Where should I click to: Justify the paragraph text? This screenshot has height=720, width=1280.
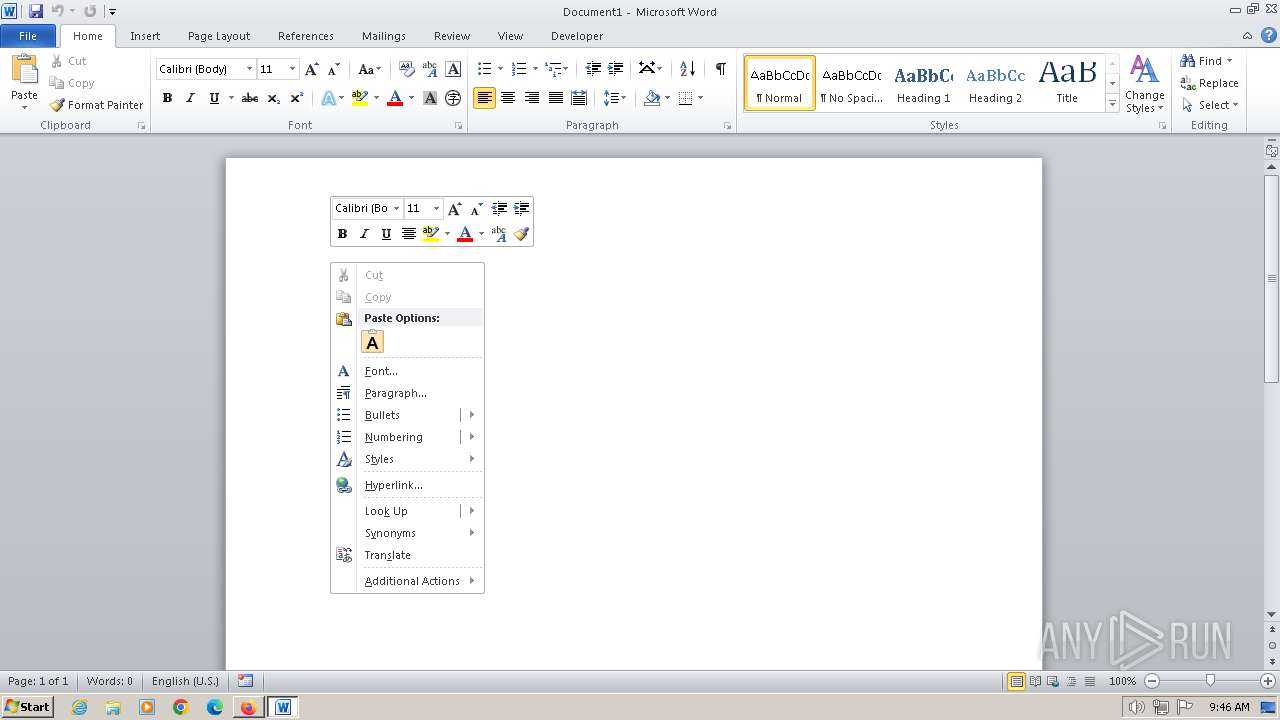555,98
